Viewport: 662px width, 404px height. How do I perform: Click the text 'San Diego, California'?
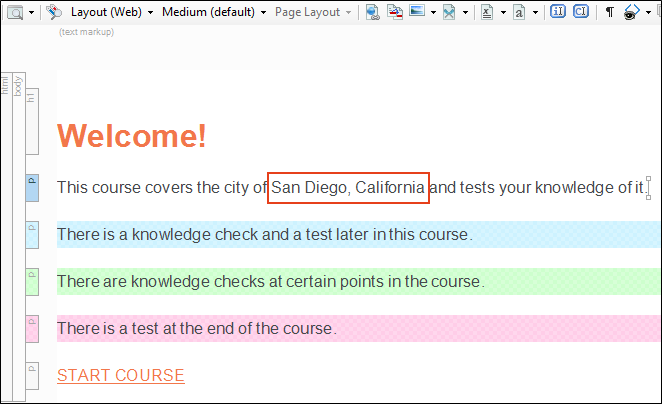tap(348, 187)
